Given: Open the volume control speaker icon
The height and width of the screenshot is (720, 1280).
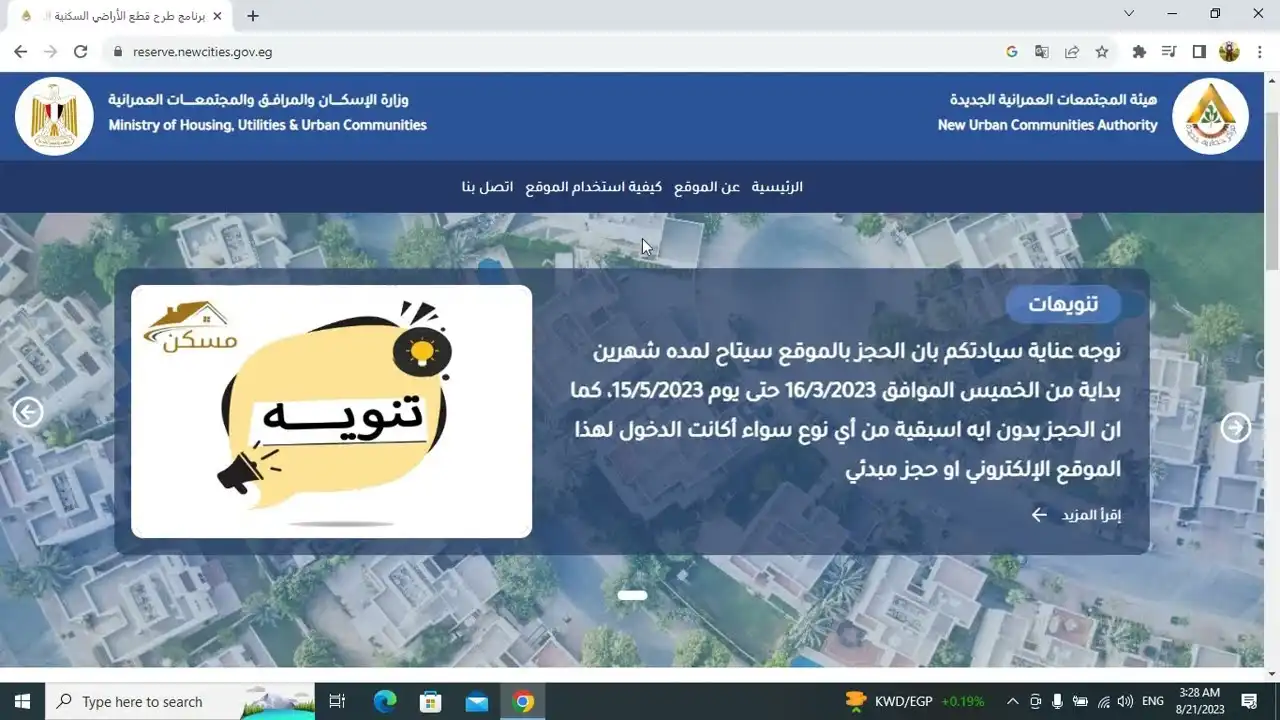Looking at the screenshot, I should [1124, 701].
